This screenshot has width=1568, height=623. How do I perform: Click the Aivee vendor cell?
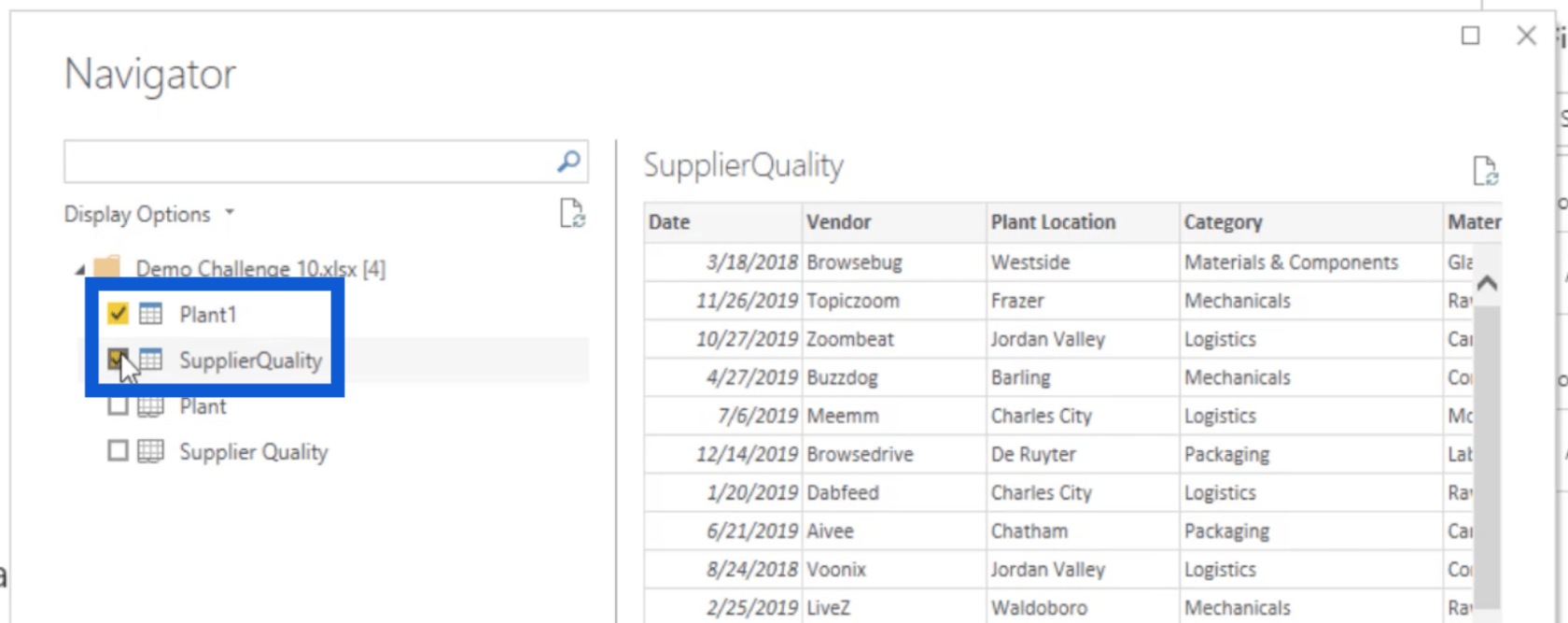click(893, 531)
